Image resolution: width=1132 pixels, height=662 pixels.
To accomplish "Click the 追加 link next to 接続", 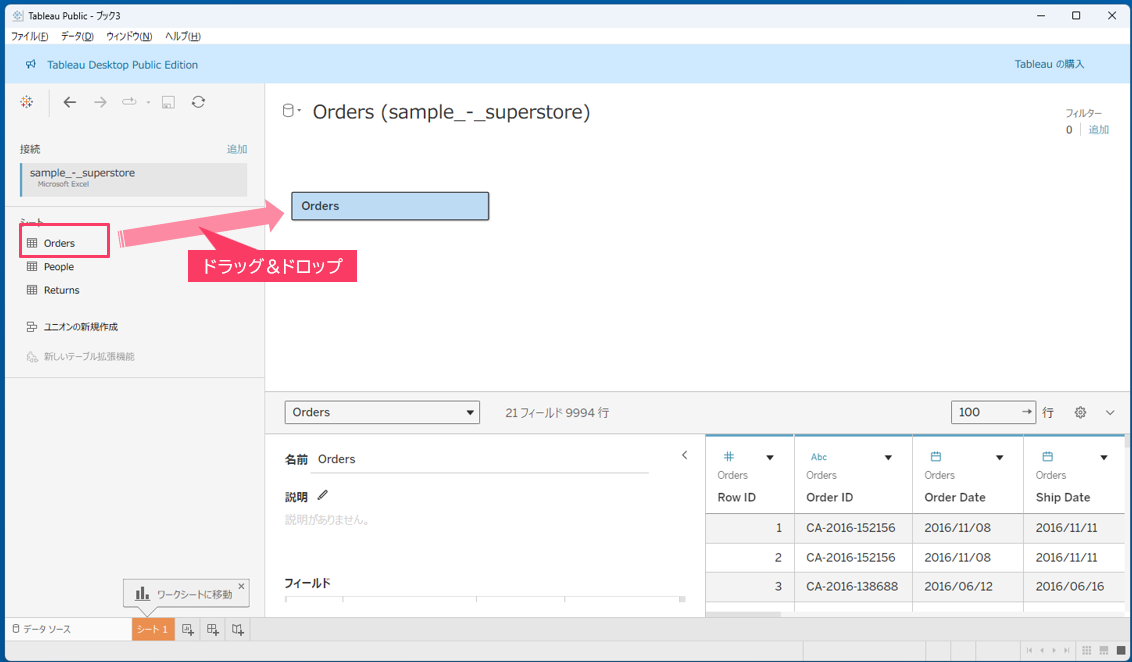I will 236,149.
